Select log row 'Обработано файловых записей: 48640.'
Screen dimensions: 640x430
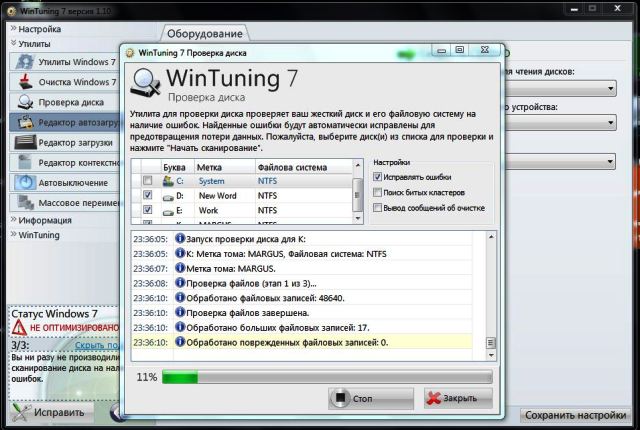pos(302,298)
